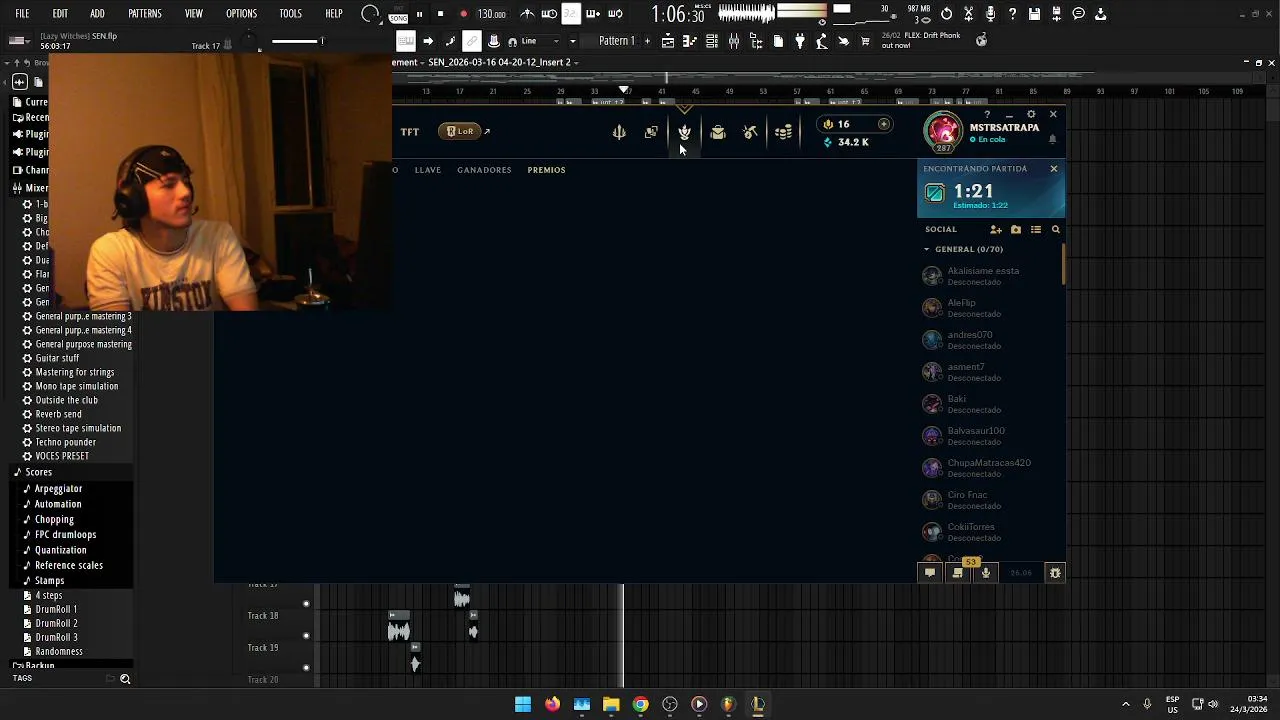Open the league client crafting hammer icon
This screenshot has height=720, width=1280.
tap(750, 132)
